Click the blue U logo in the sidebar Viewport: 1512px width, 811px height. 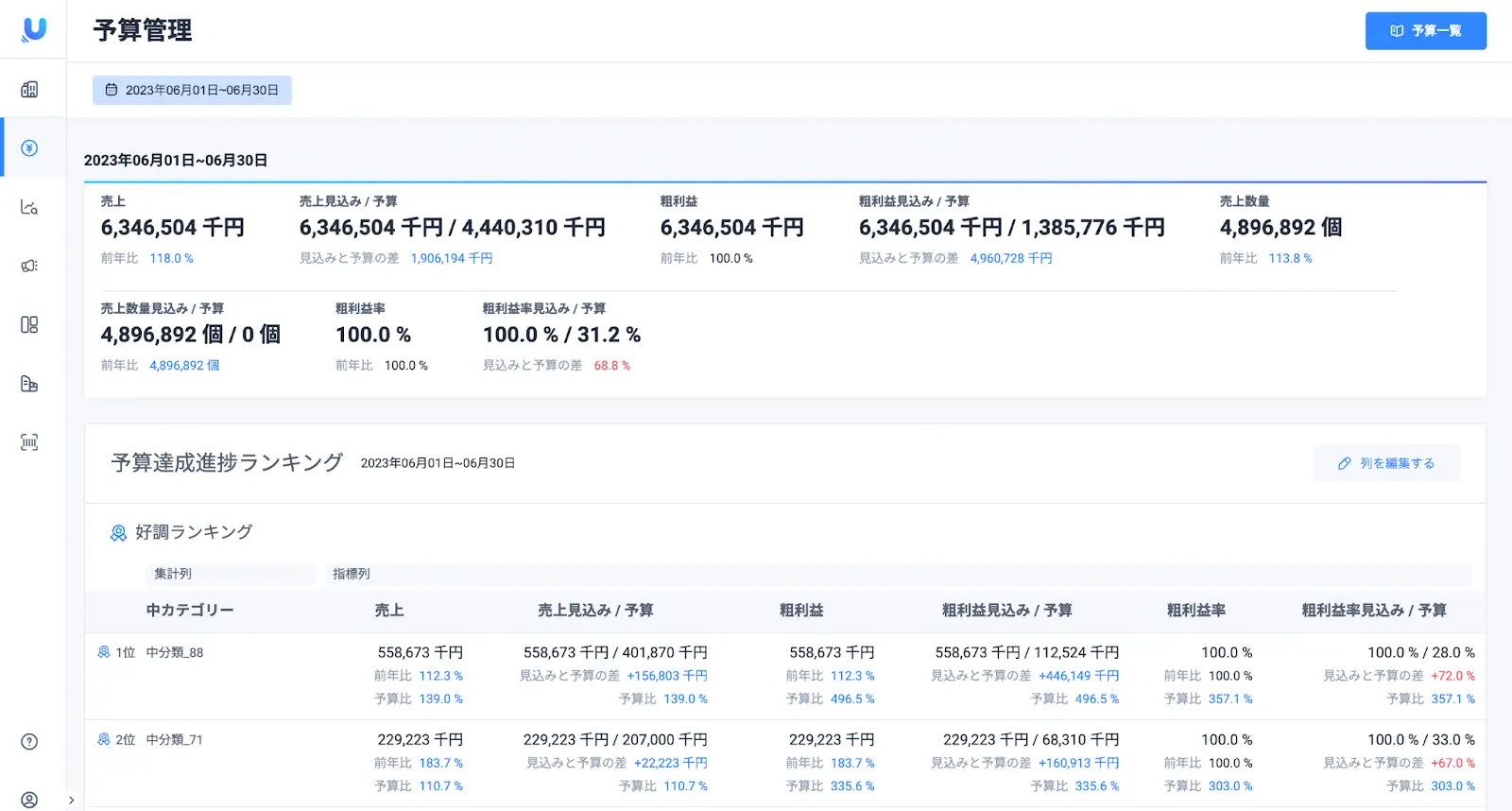pyautogui.click(x=34, y=29)
